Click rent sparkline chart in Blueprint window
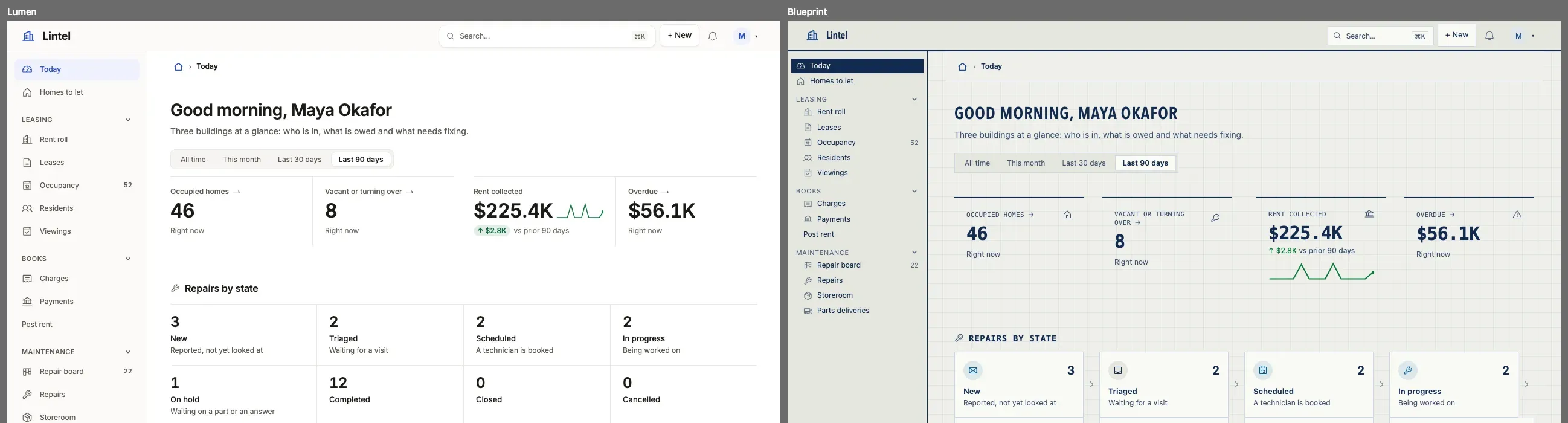Screen dimensions: 1568x423 [1322, 272]
